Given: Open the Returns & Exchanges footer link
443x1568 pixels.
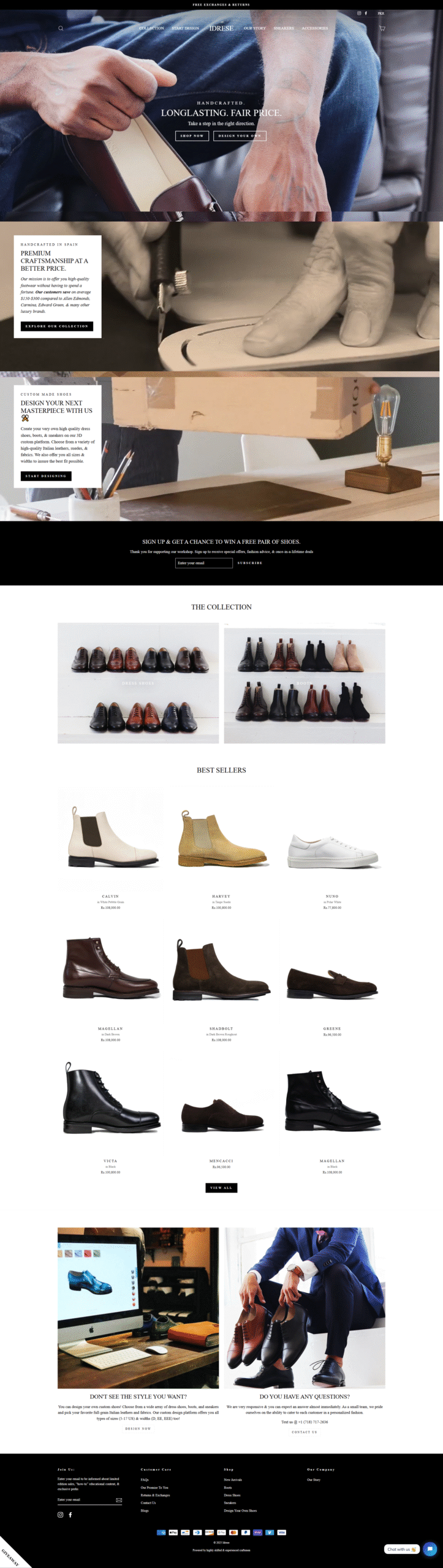Looking at the screenshot, I should [156, 1495].
